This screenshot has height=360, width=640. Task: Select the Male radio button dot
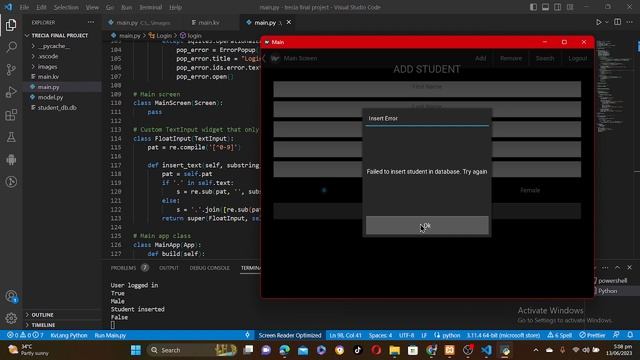pyautogui.click(x=324, y=190)
